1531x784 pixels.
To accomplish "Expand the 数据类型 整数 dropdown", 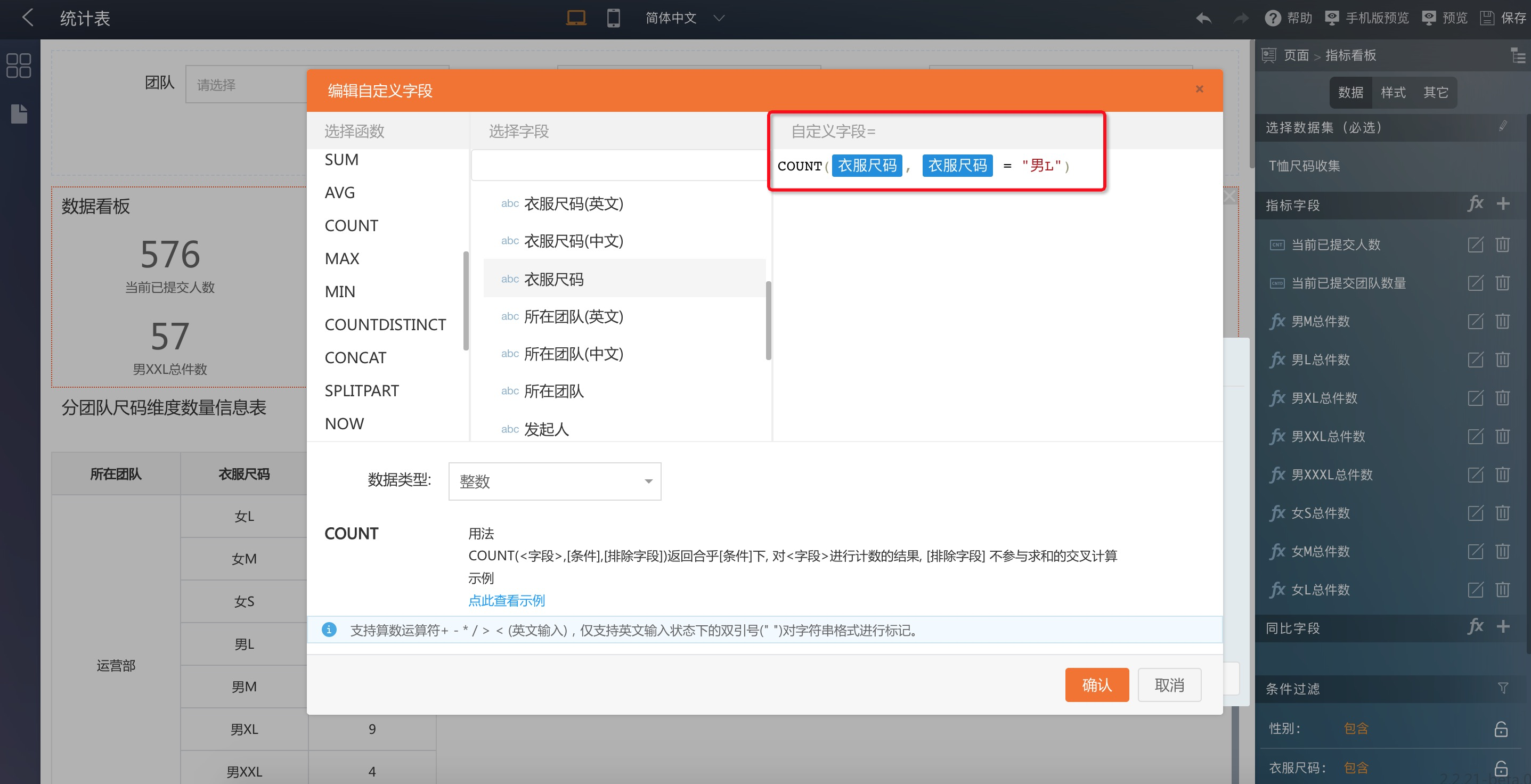I will 554,481.
